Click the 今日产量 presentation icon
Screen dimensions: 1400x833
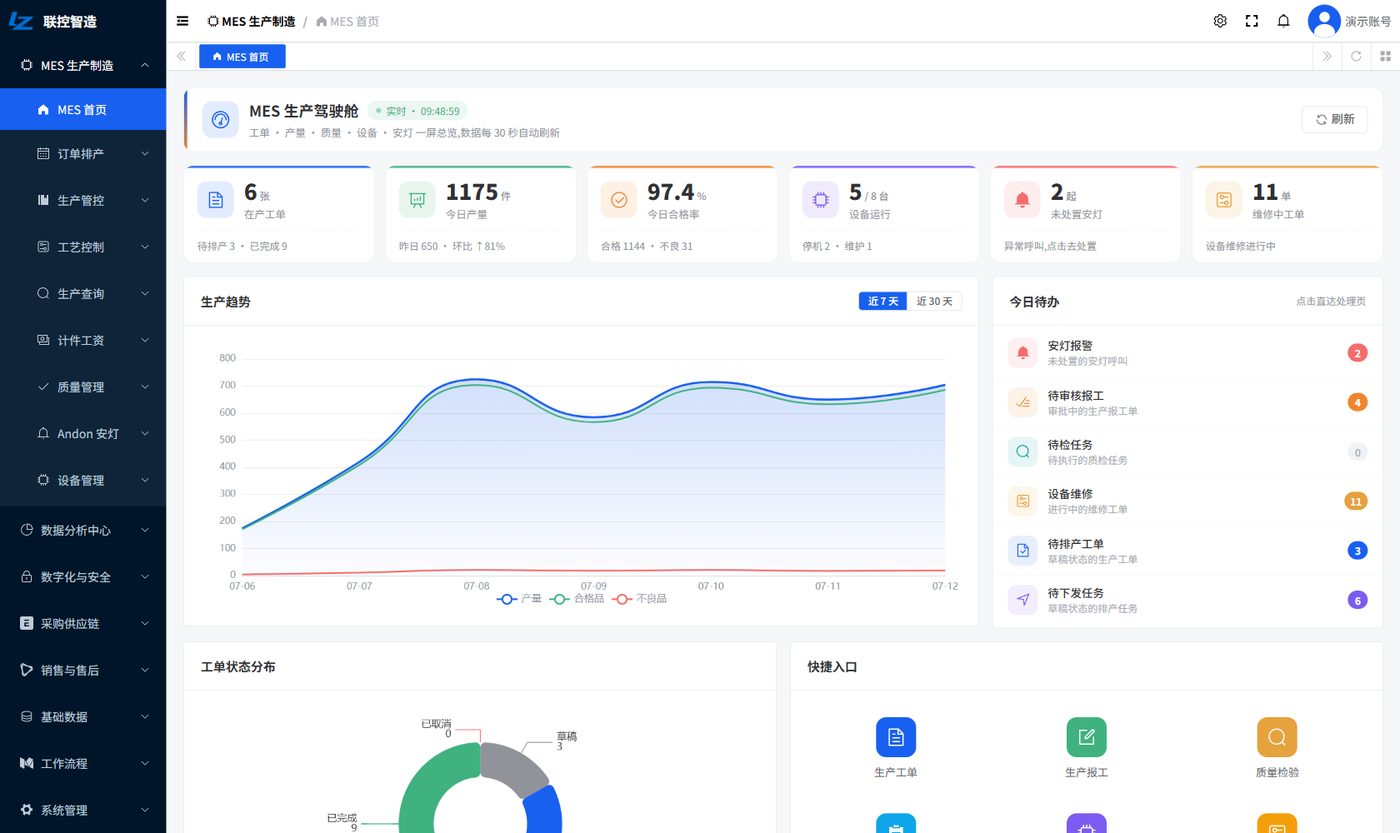(x=417, y=200)
